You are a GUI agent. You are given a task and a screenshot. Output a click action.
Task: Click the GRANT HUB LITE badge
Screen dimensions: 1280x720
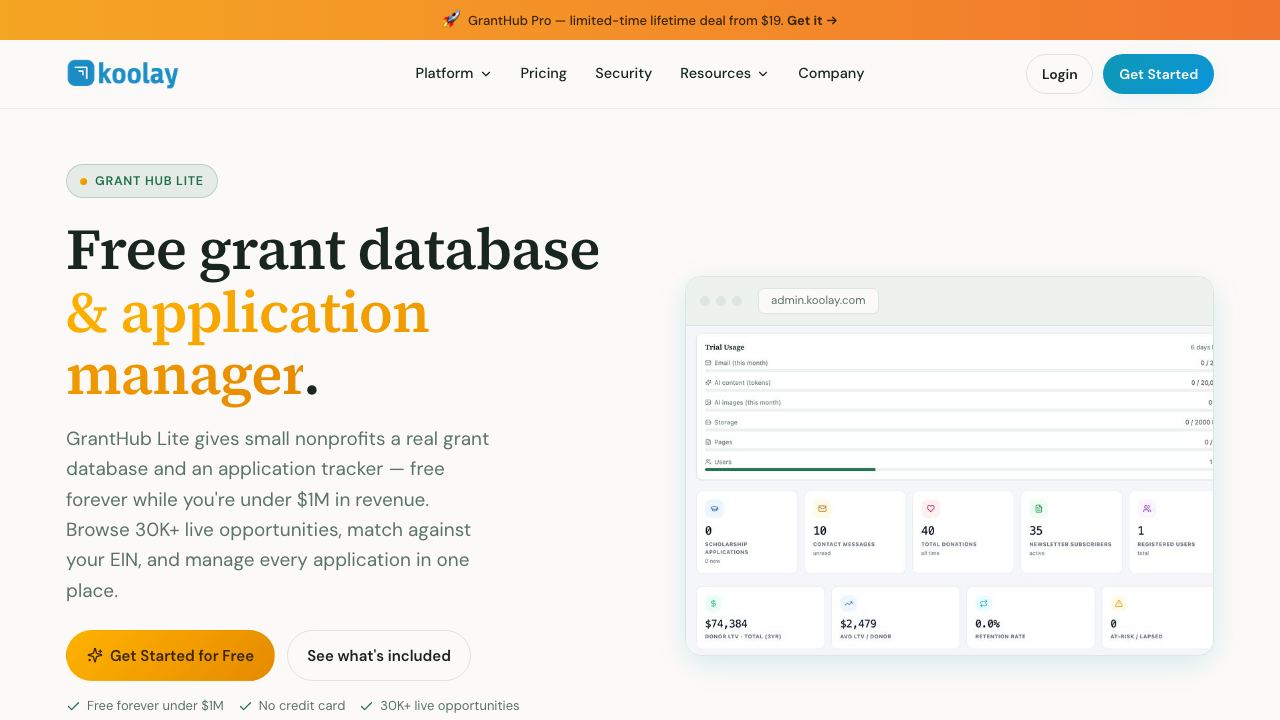pos(142,181)
